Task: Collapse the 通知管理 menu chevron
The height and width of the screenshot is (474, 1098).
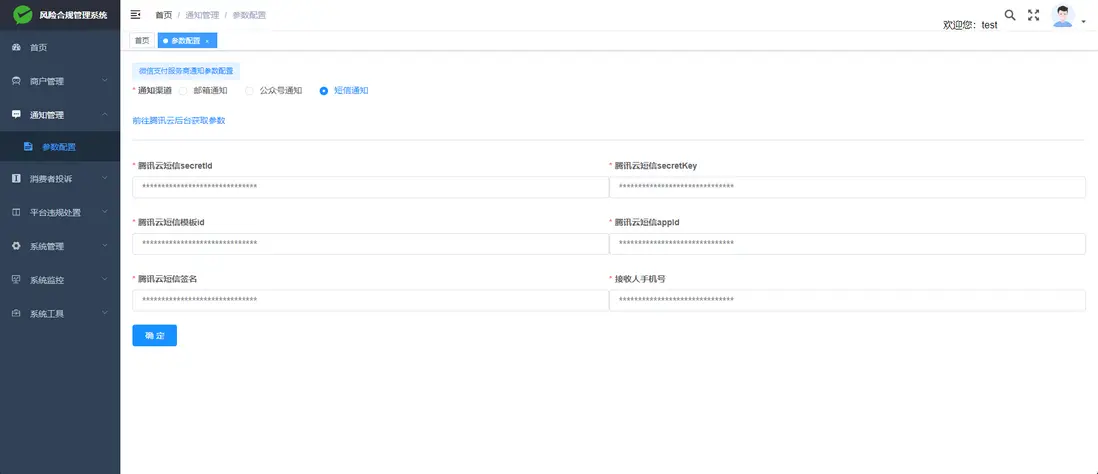Action: [x=104, y=114]
